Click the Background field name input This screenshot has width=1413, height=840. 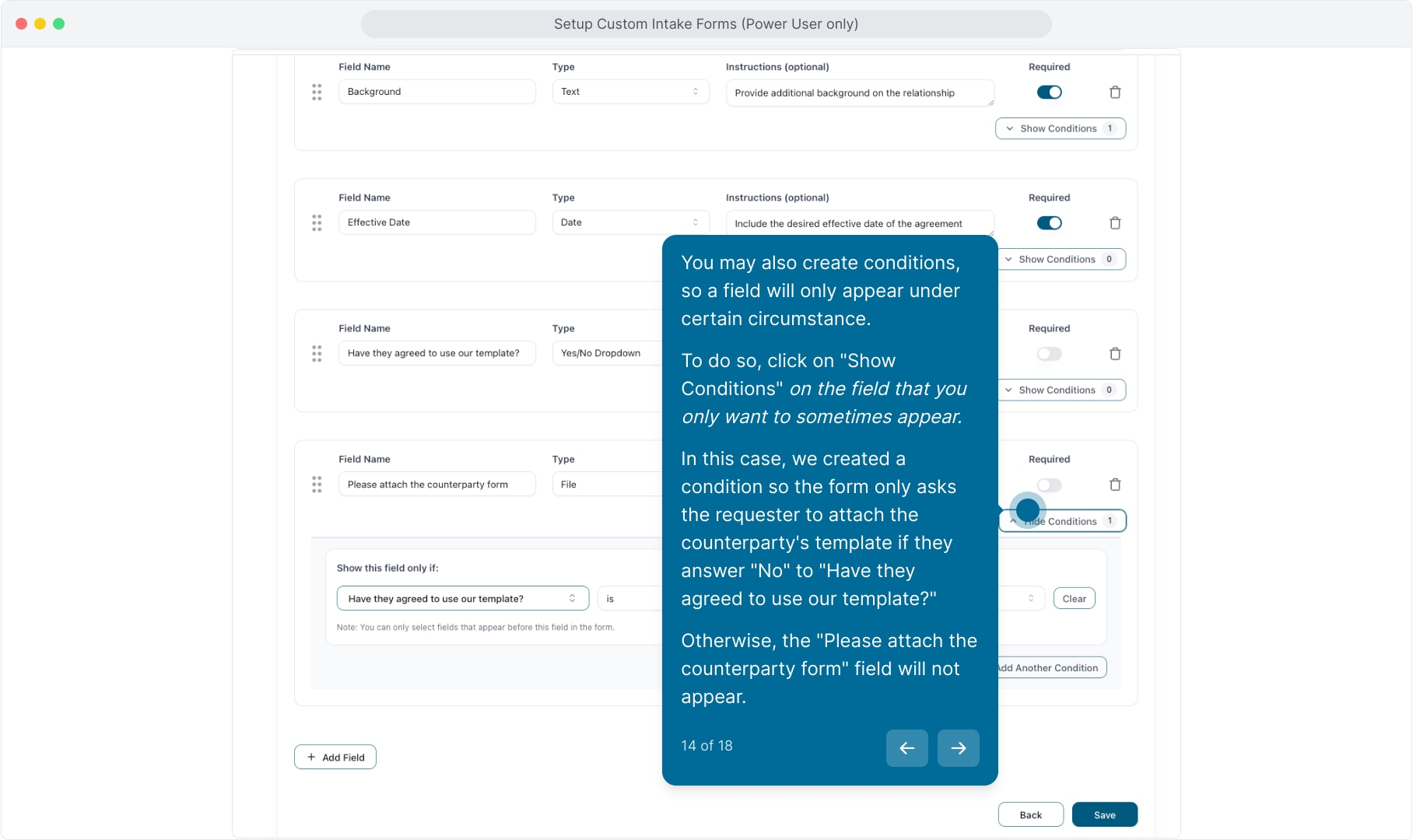[x=437, y=92]
